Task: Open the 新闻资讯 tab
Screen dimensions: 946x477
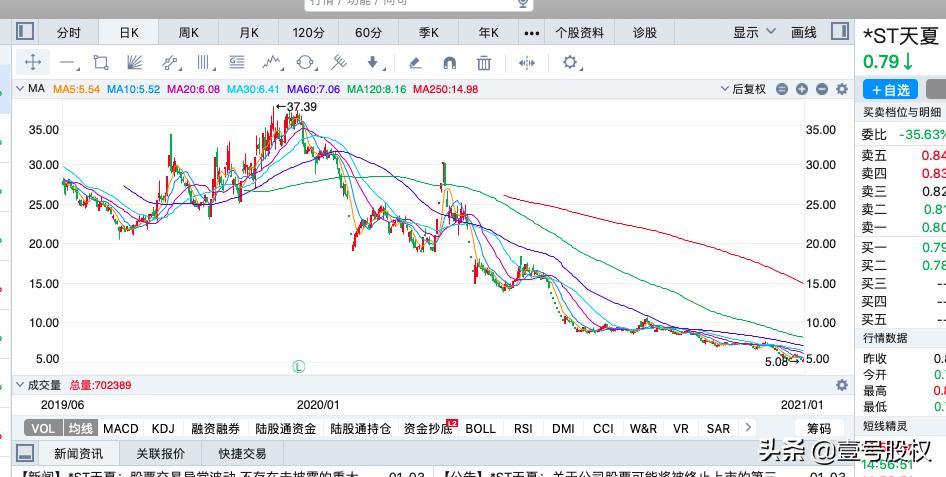Action: tap(78, 453)
